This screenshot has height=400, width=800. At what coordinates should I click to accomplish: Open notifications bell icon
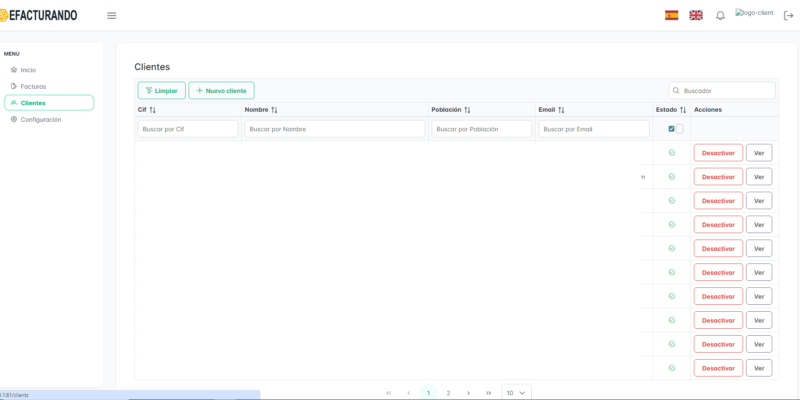(x=720, y=15)
